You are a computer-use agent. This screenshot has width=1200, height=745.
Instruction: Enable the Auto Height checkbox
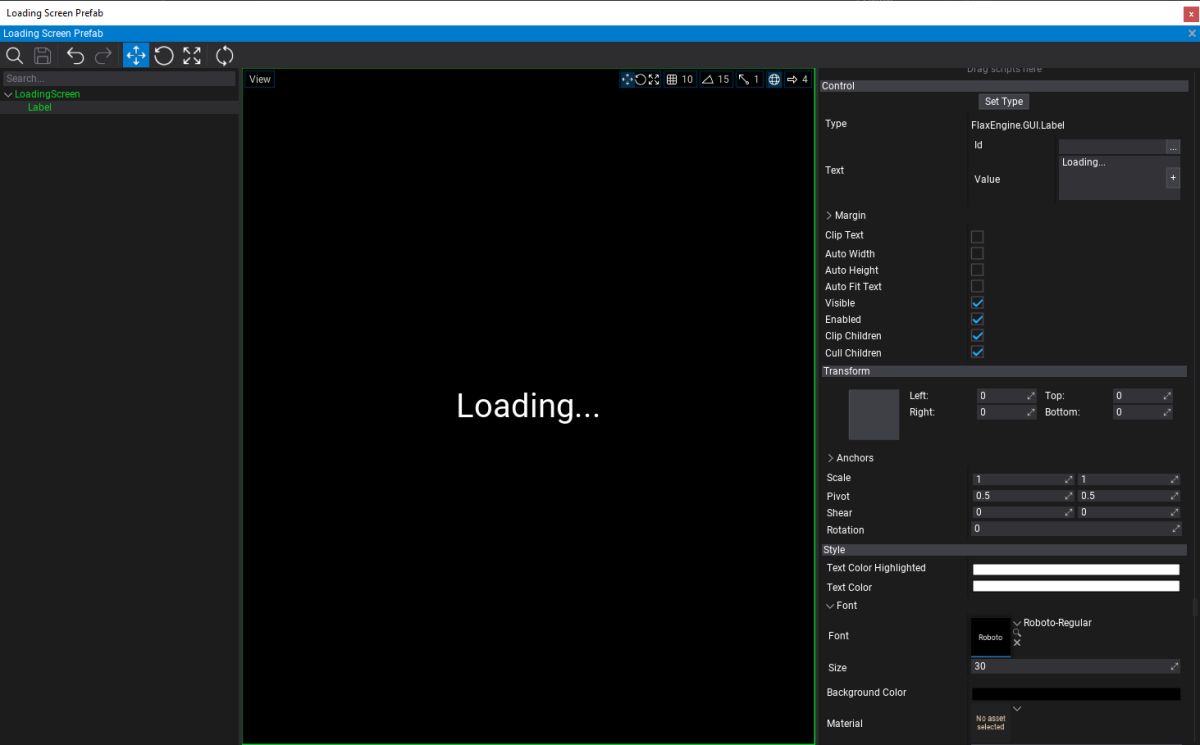pos(977,270)
